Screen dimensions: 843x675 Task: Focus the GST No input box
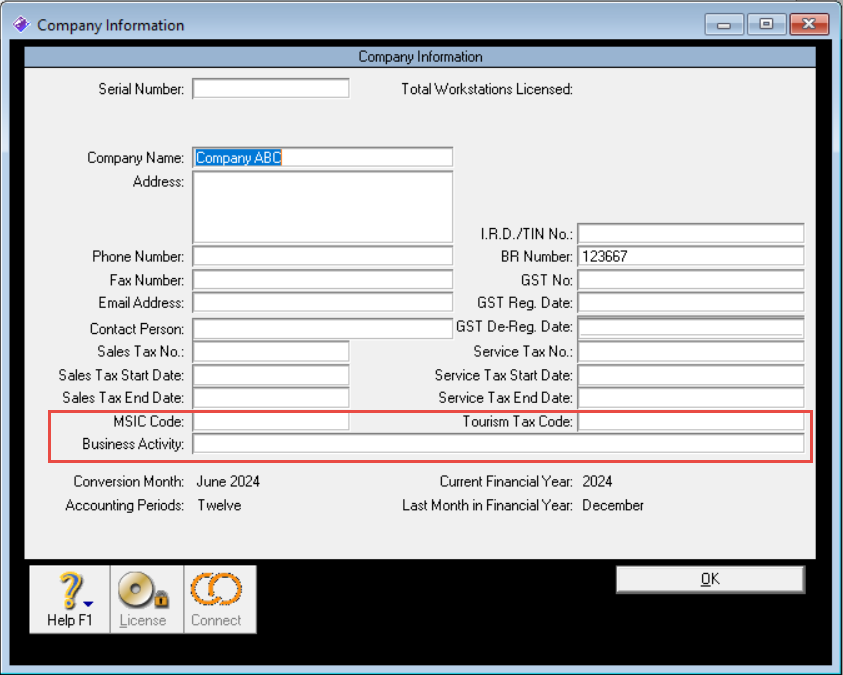(690, 281)
